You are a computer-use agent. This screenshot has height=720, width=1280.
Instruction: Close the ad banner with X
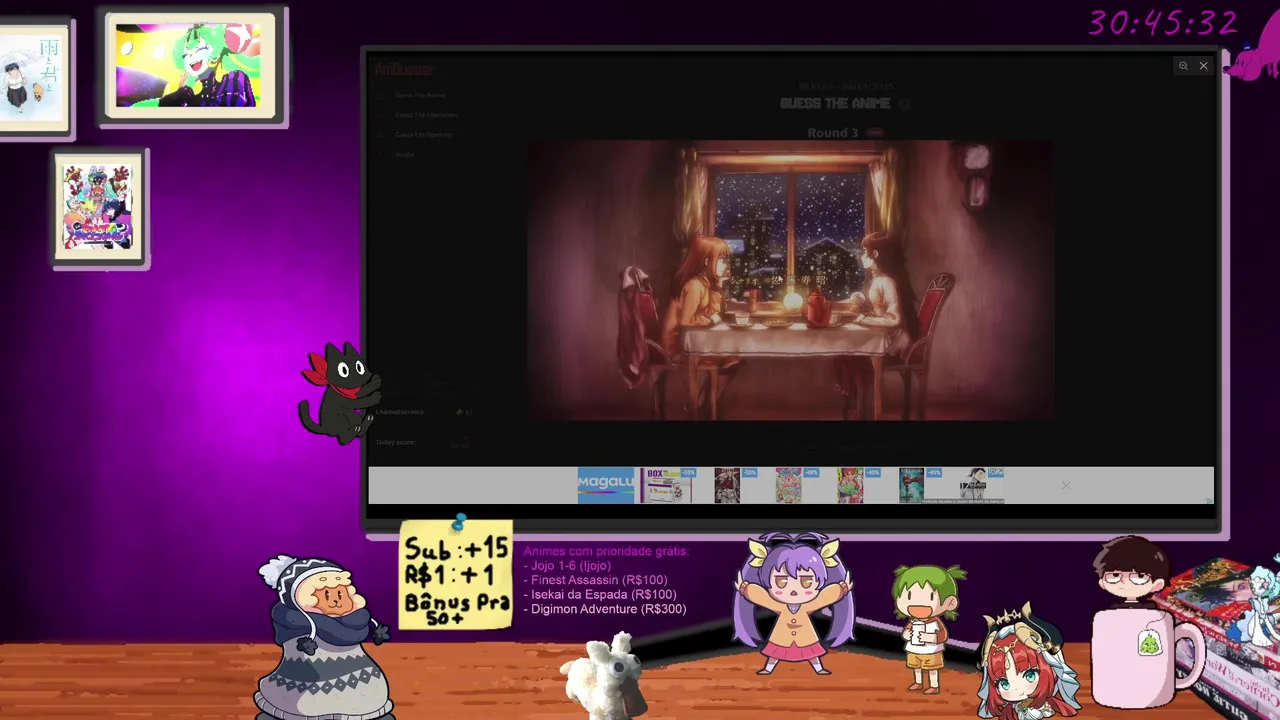point(1066,486)
